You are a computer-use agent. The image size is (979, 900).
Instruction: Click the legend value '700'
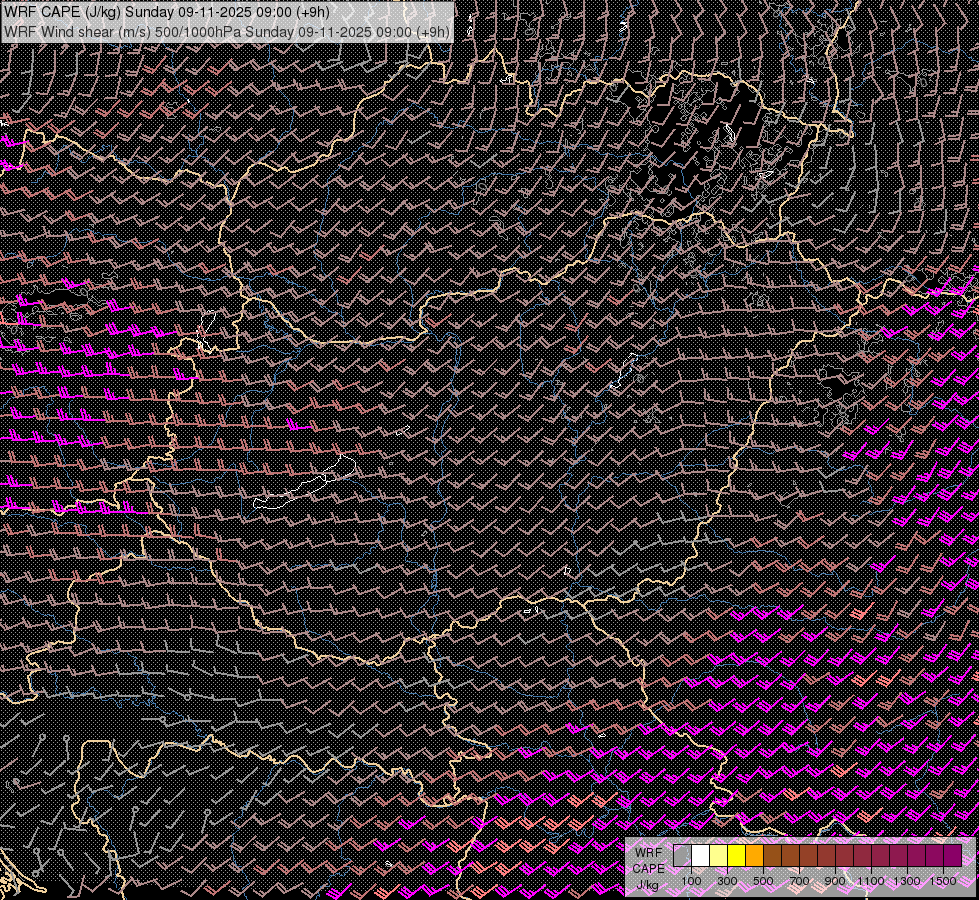point(799,881)
